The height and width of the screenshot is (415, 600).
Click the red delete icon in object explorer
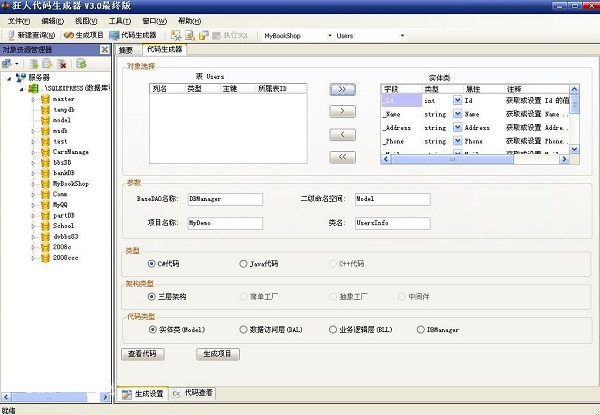click(x=61, y=64)
